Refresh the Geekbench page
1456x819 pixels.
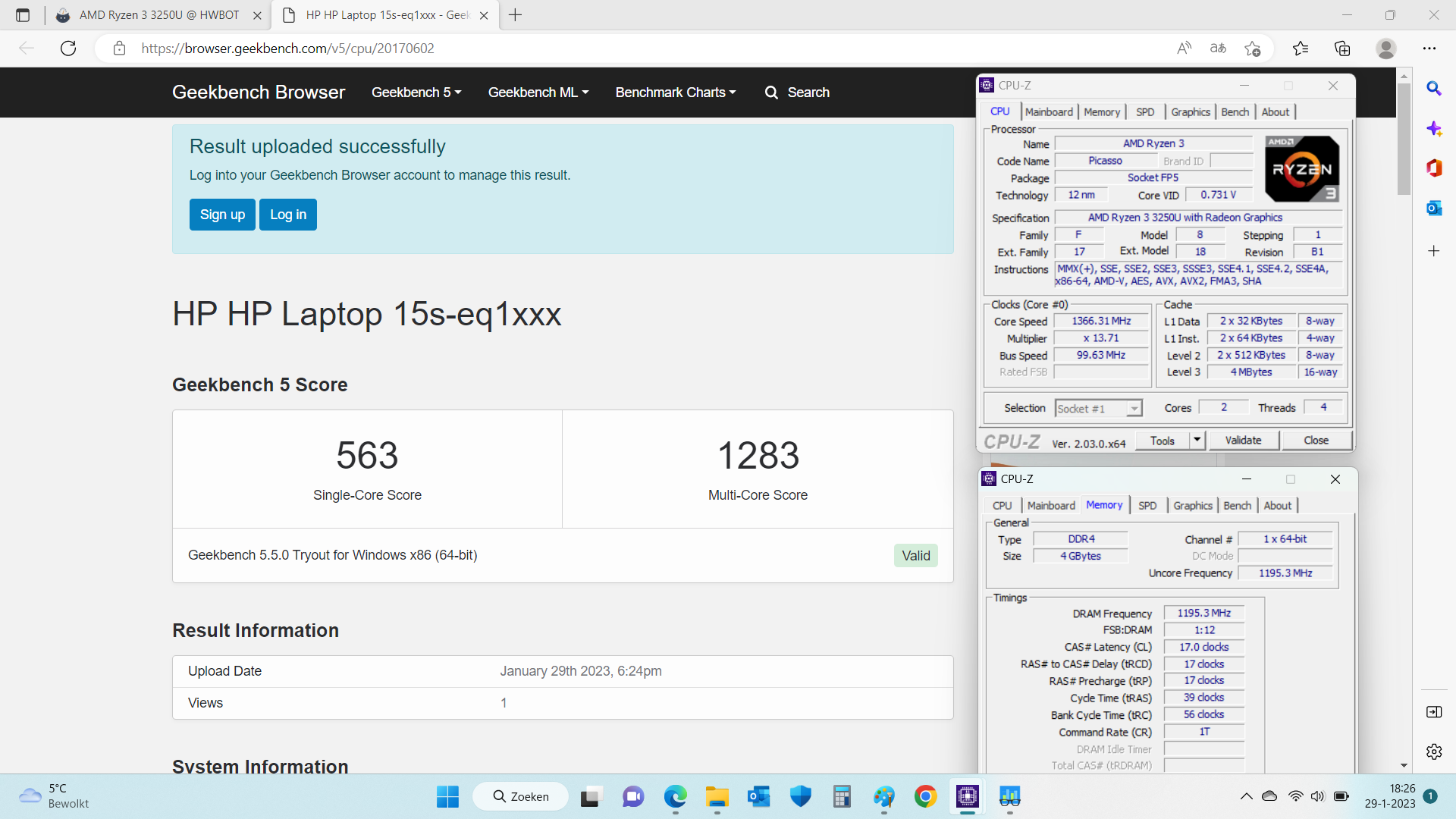coord(68,49)
